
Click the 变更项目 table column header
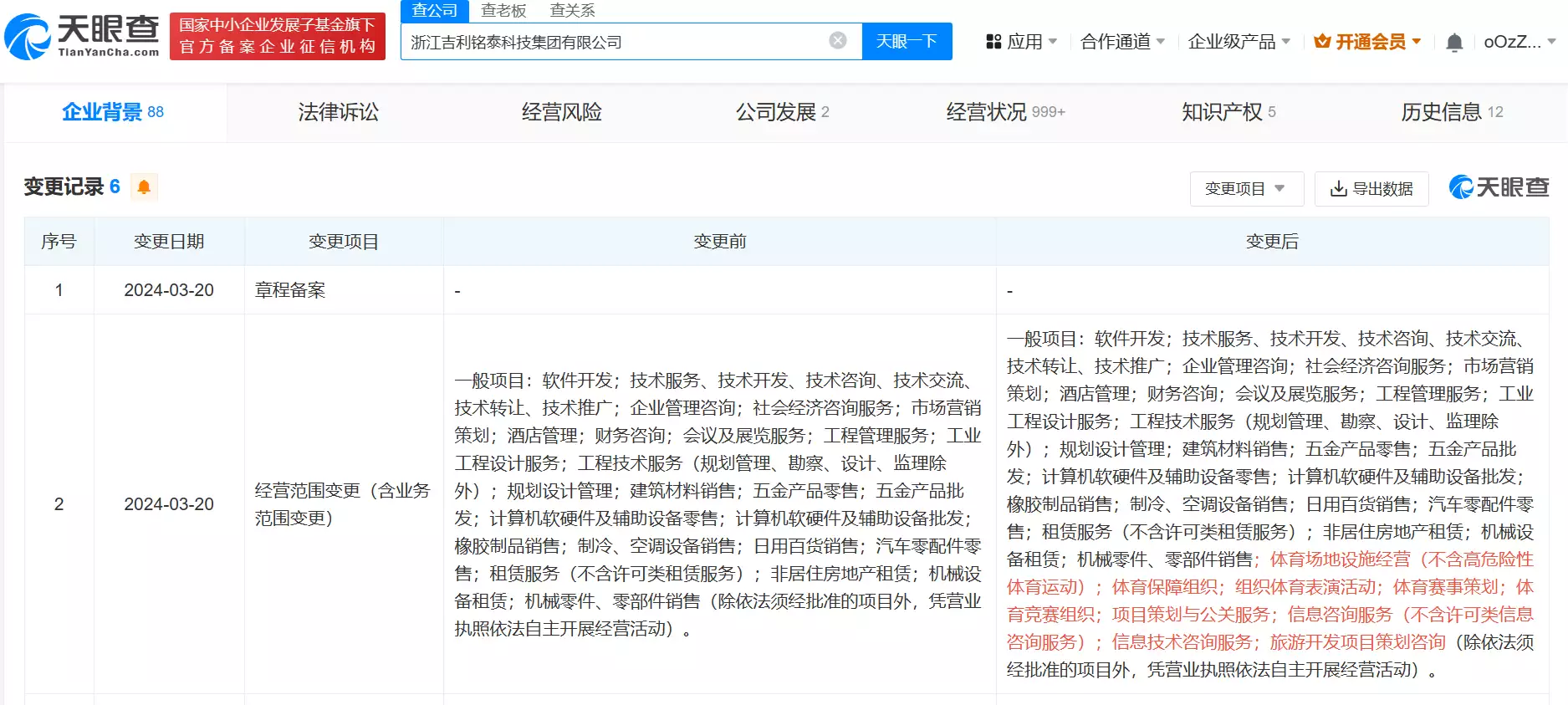point(344,242)
